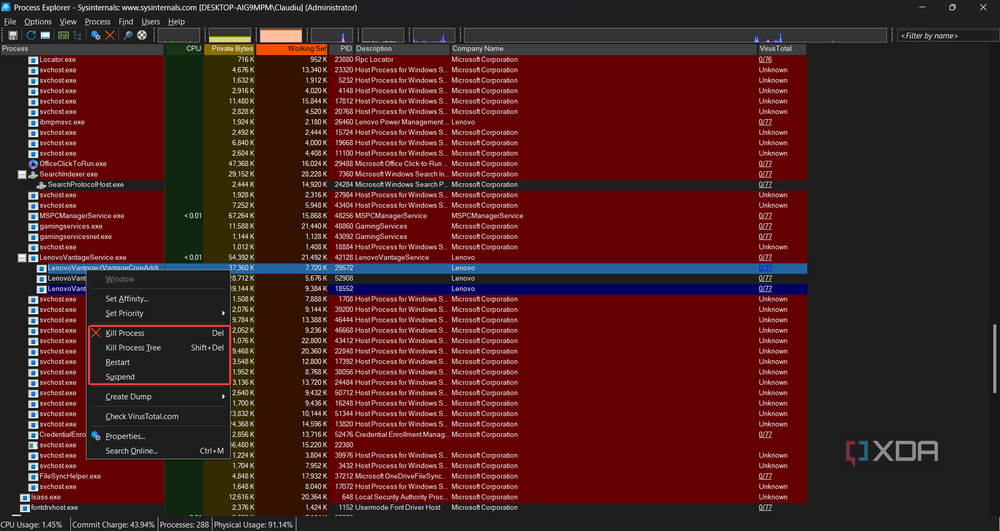Image resolution: width=1000 pixels, height=531 pixels.
Task: Click 'Physical Usage: 91.14%' in status bar
Action: point(253,525)
